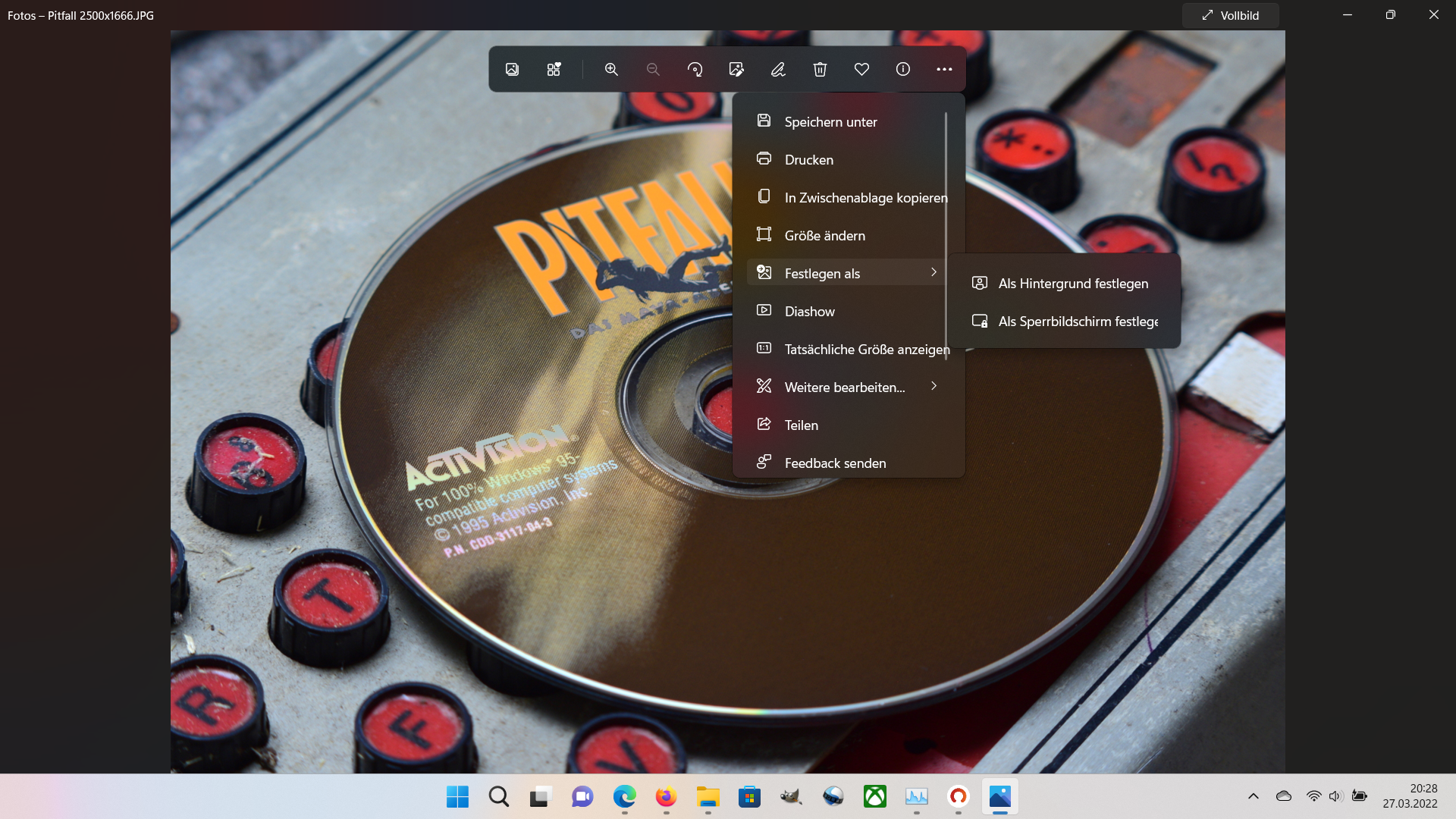Click the zoom in magnifier icon
The height and width of the screenshot is (819, 1456).
point(611,69)
